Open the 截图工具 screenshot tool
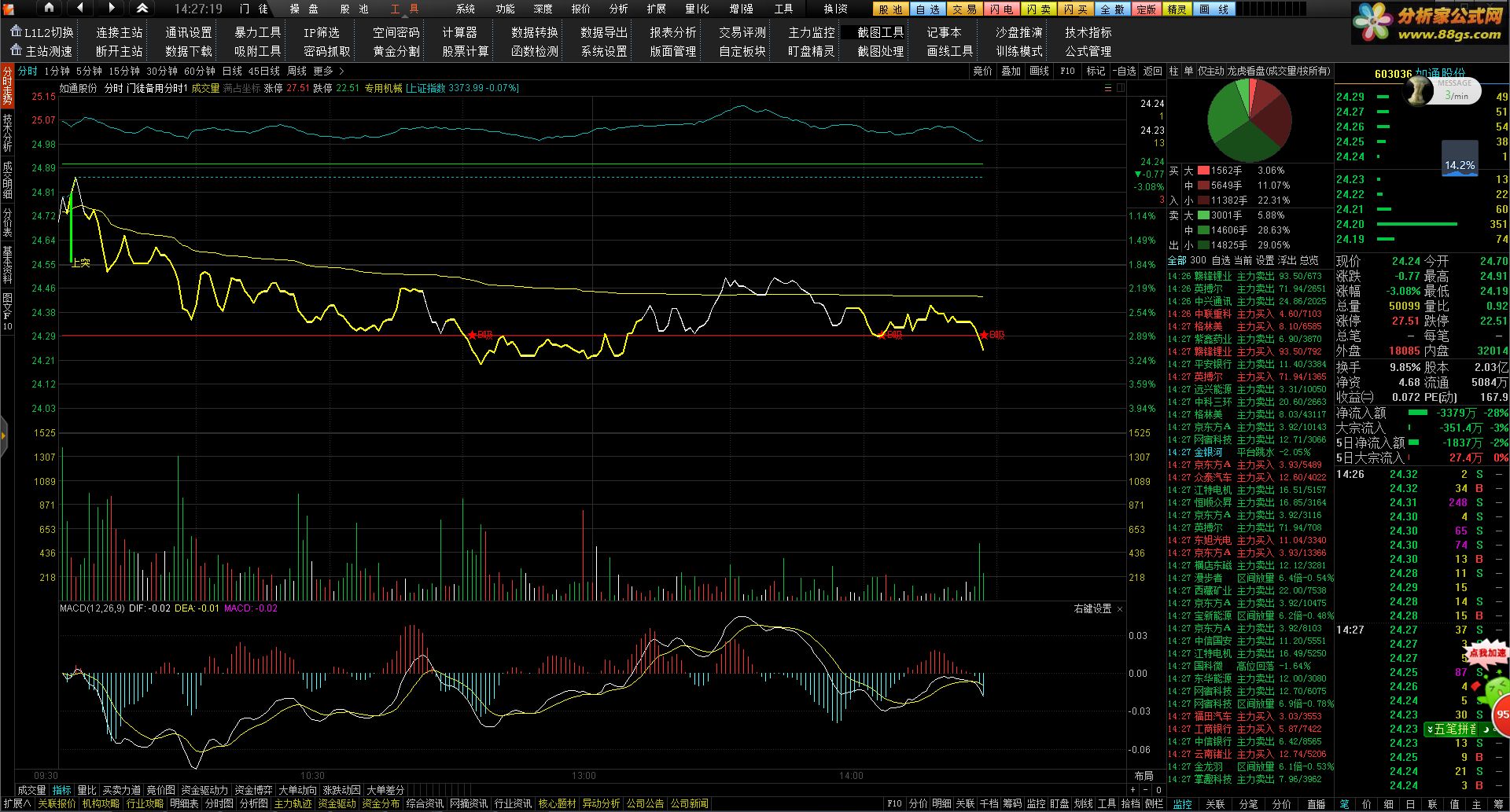 click(880, 32)
